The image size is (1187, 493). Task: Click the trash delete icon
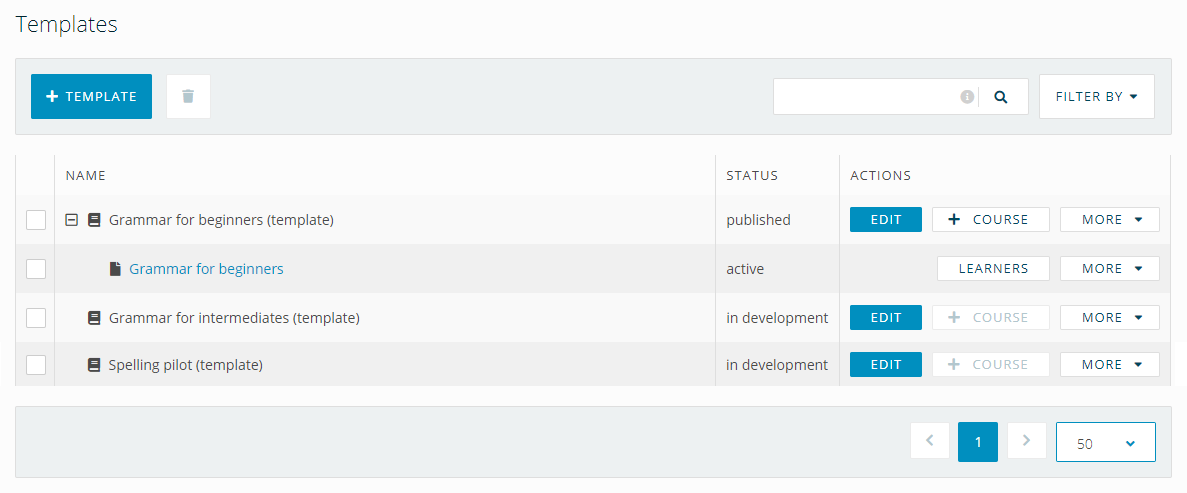[188, 97]
